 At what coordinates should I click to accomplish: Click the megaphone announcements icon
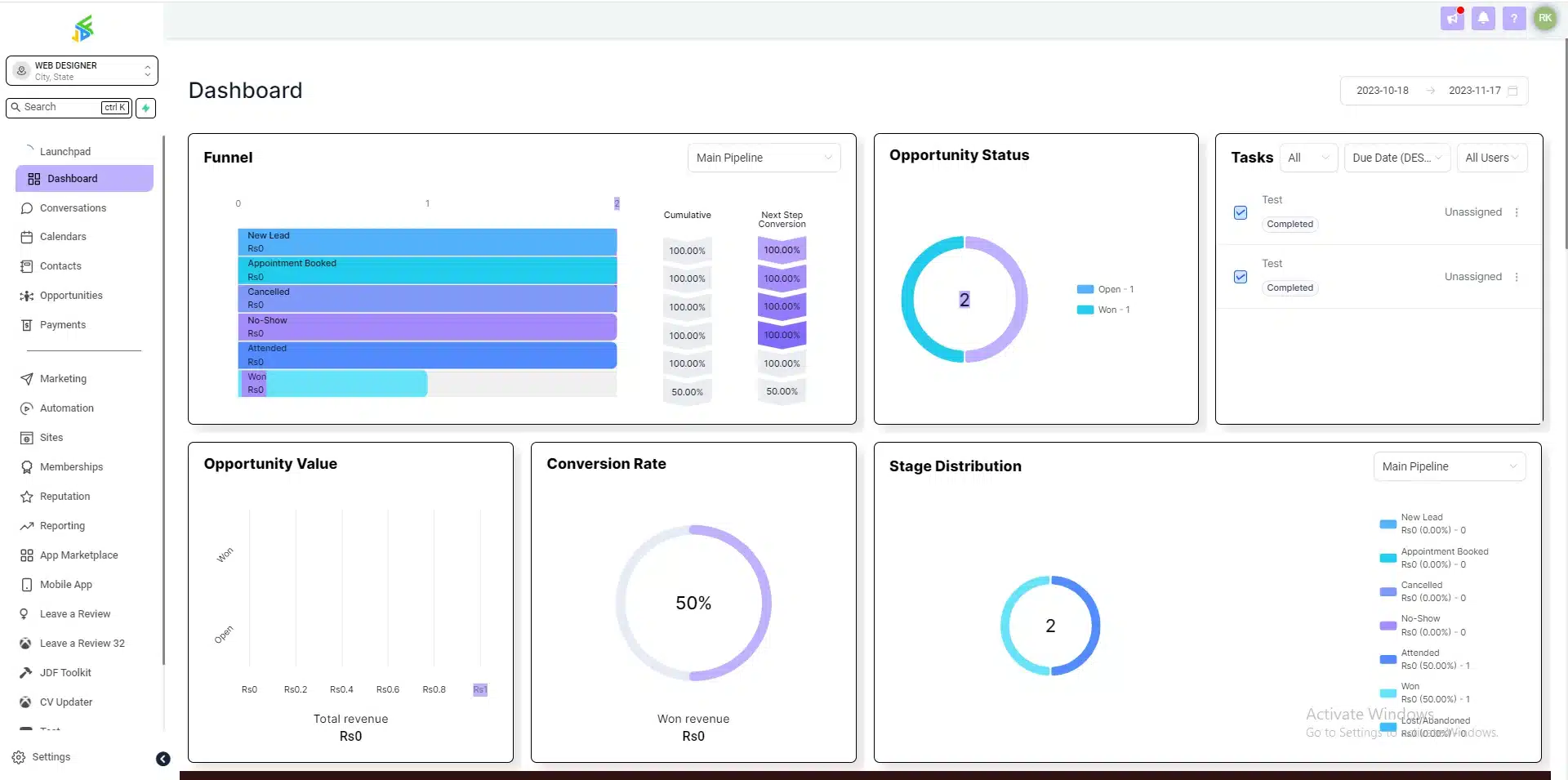pyautogui.click(x=1452, y=18)
